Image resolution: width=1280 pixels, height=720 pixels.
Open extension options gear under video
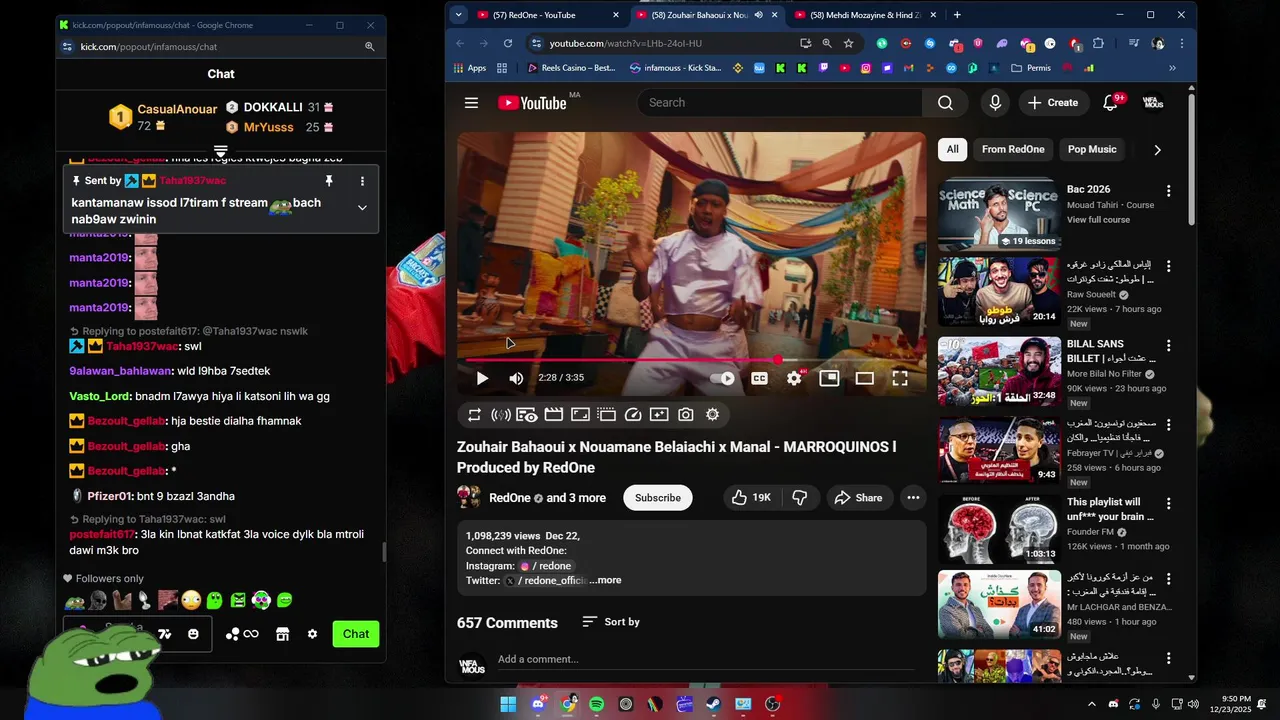pos(712,414)
